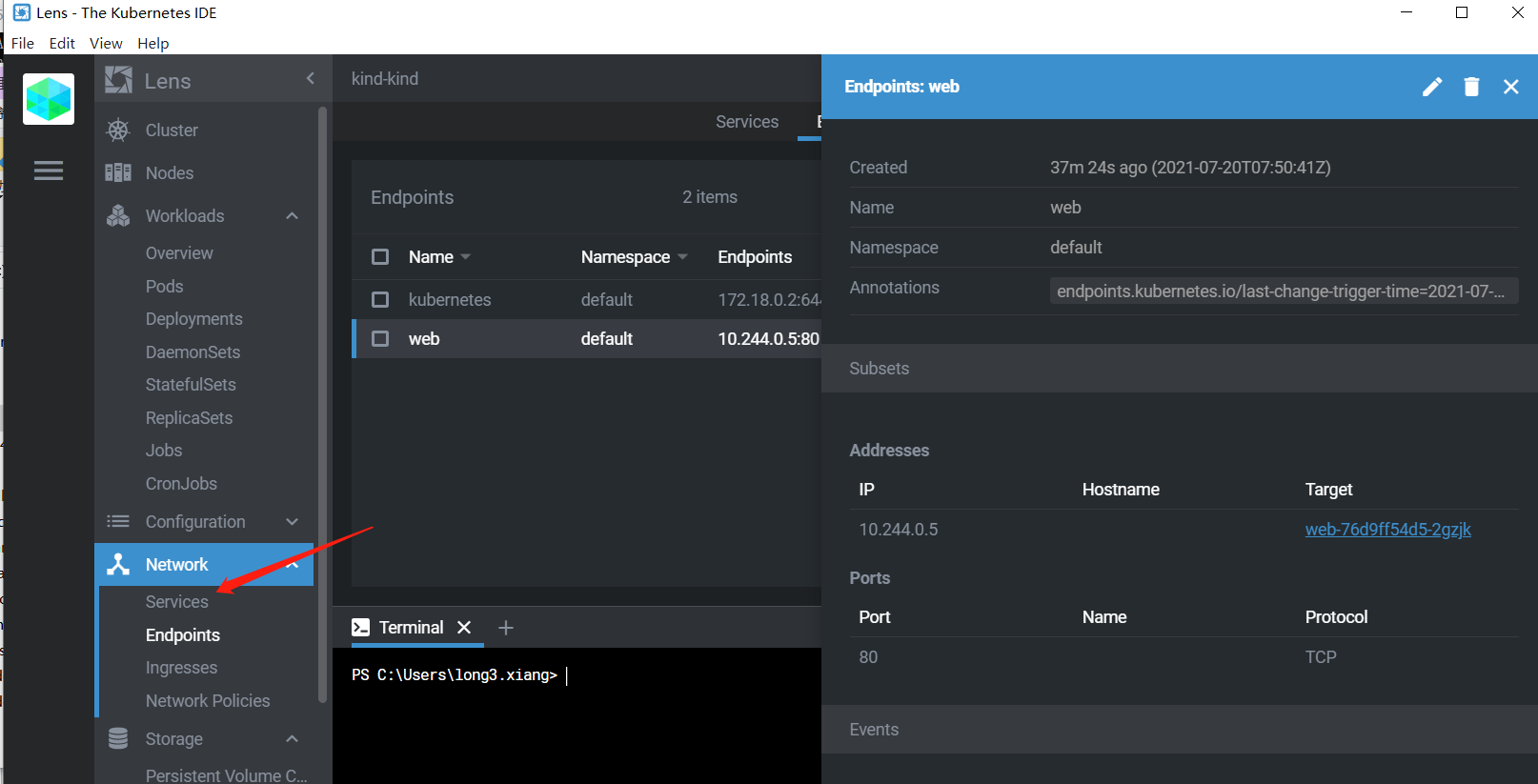Open StatefulSets under Workloads

click(x=191, y=384)
